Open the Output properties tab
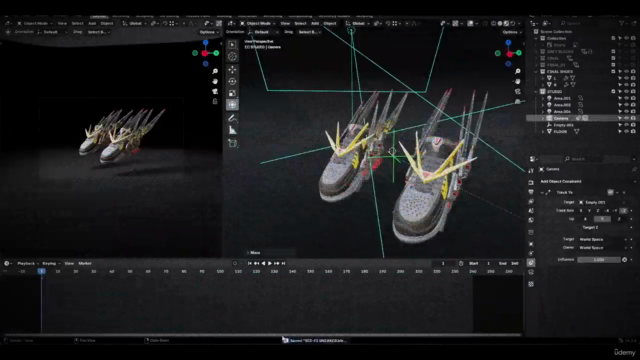The height and width of the screenshot is (360, 640). [x=531, y=192]
